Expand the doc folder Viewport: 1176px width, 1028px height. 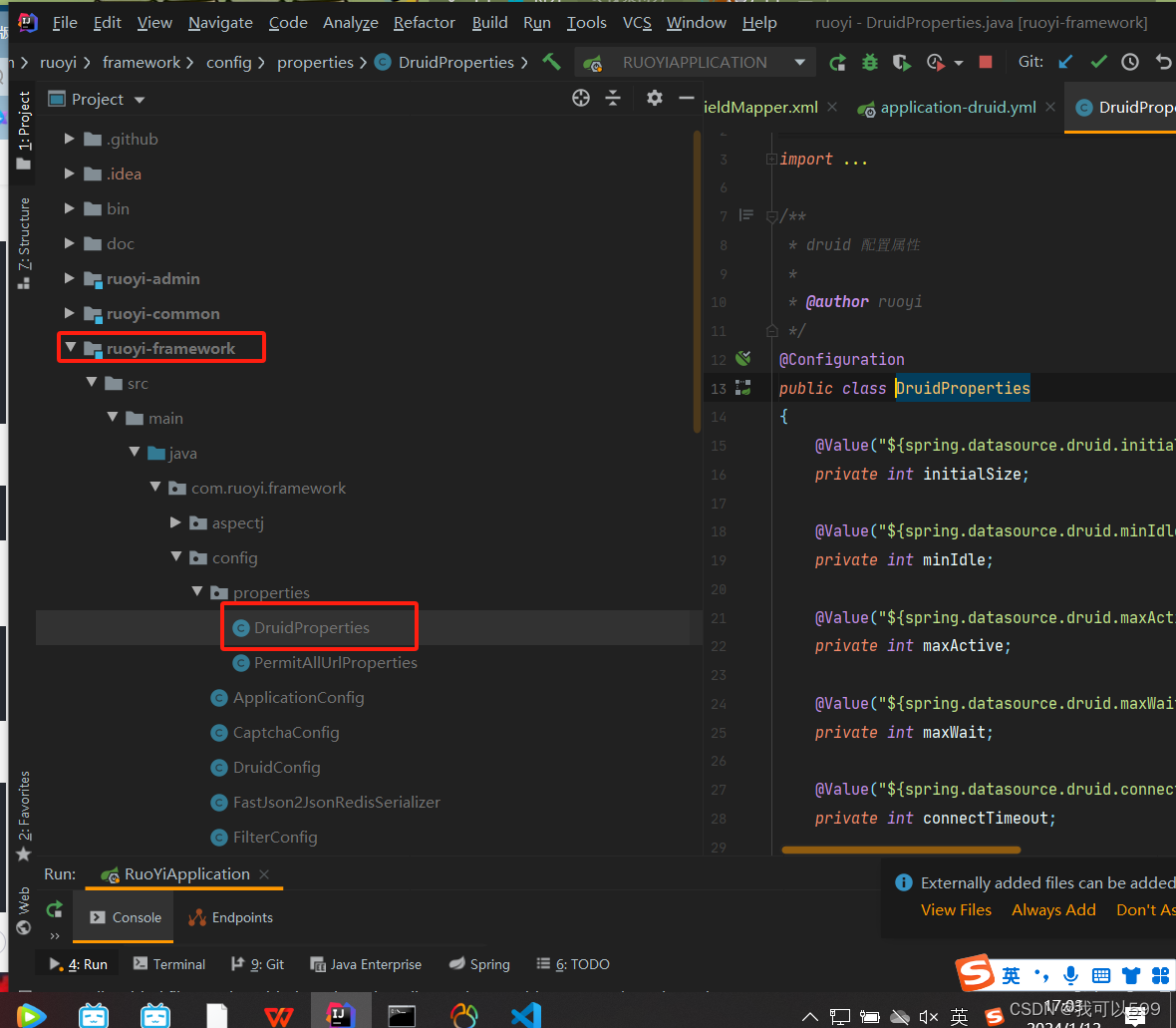coord(69,243)
